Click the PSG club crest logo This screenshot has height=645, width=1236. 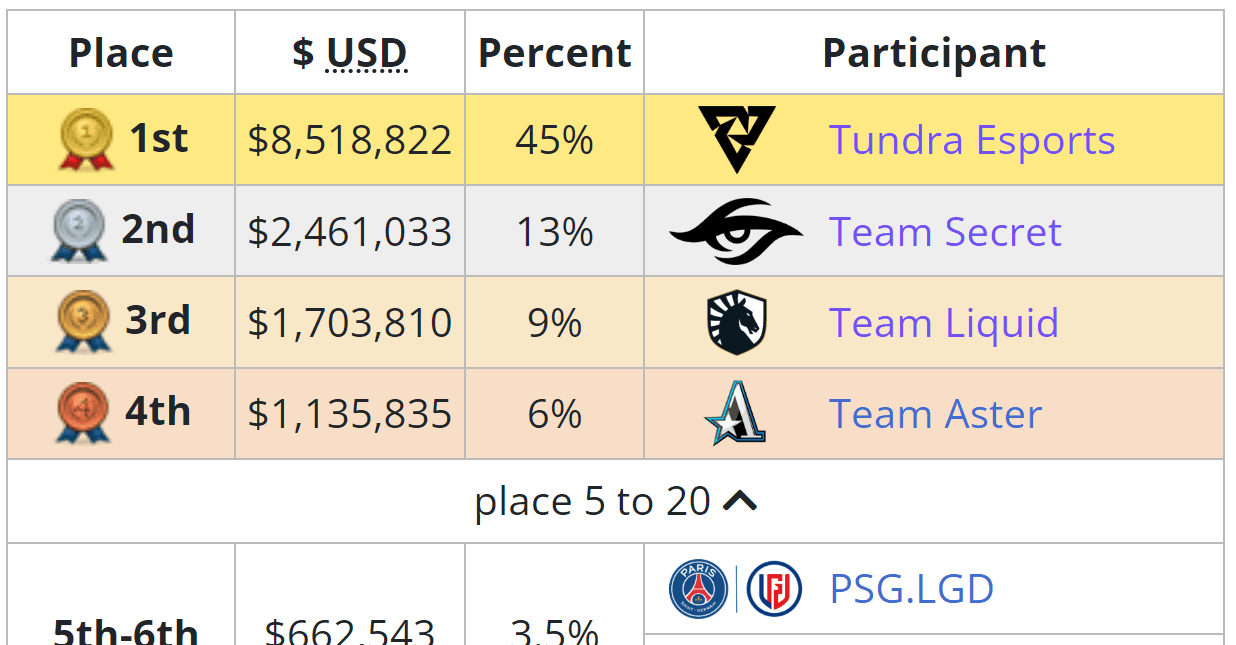coord(699,589)
